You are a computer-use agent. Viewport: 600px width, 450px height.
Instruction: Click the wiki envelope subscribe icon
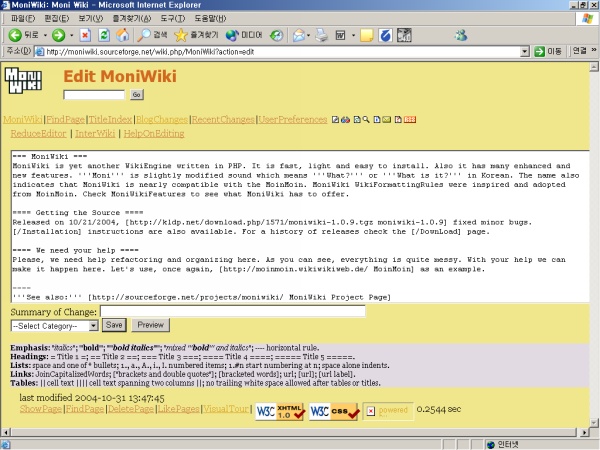[387, 120]
